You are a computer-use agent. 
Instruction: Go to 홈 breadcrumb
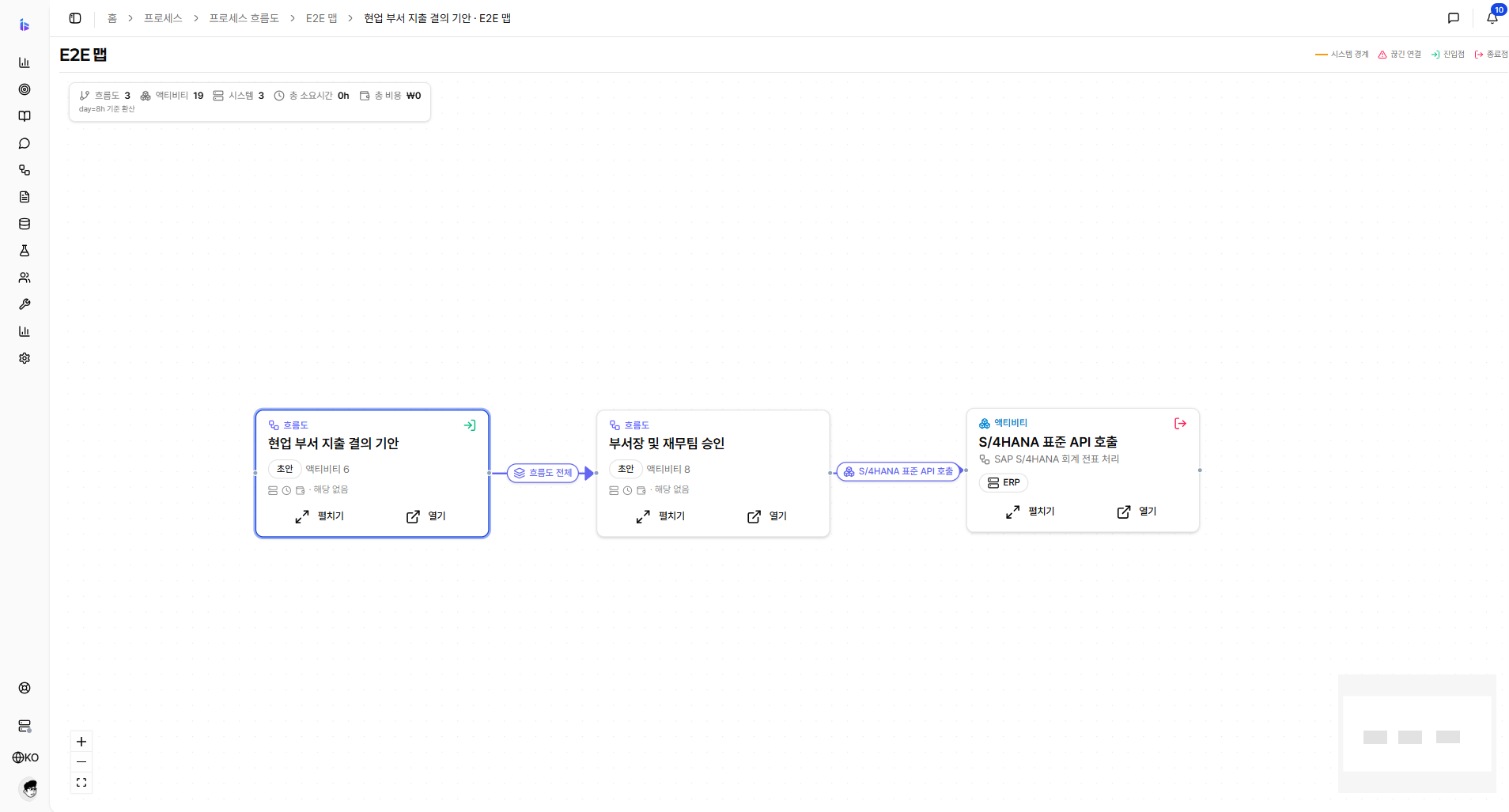point(112,18)
